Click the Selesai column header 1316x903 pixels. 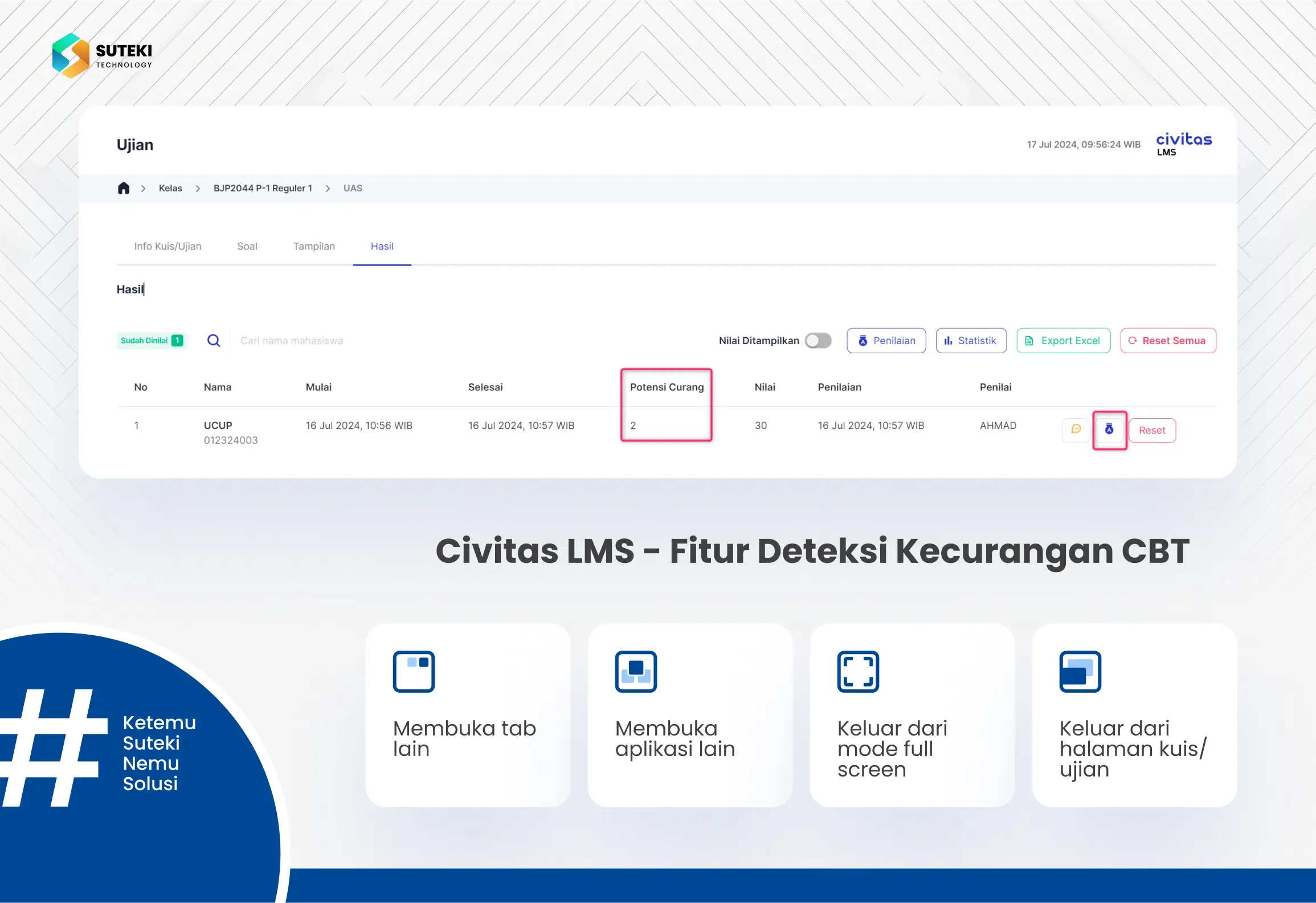tap(485, 387)
